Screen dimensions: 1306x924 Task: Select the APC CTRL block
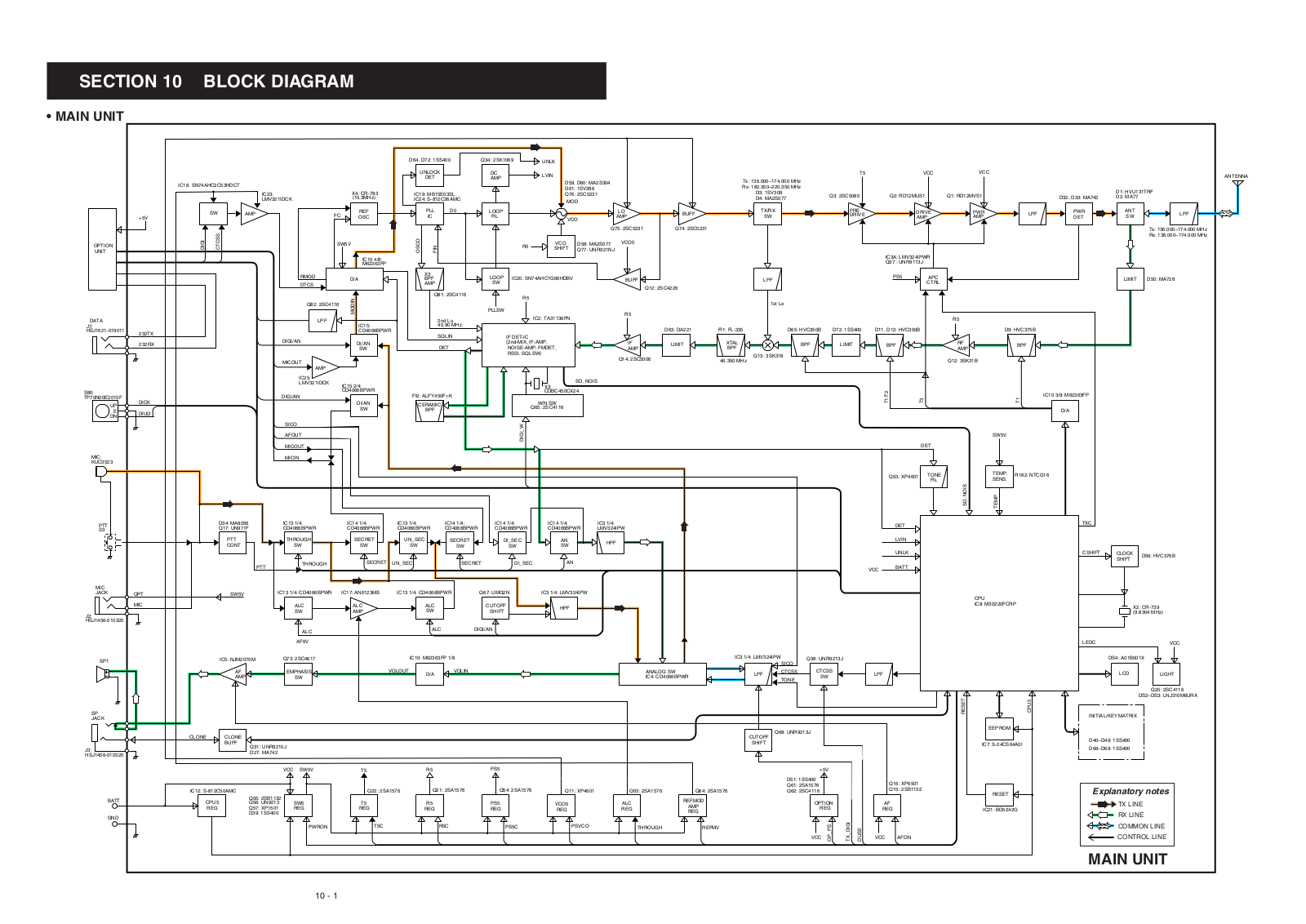tap(933, 279)
